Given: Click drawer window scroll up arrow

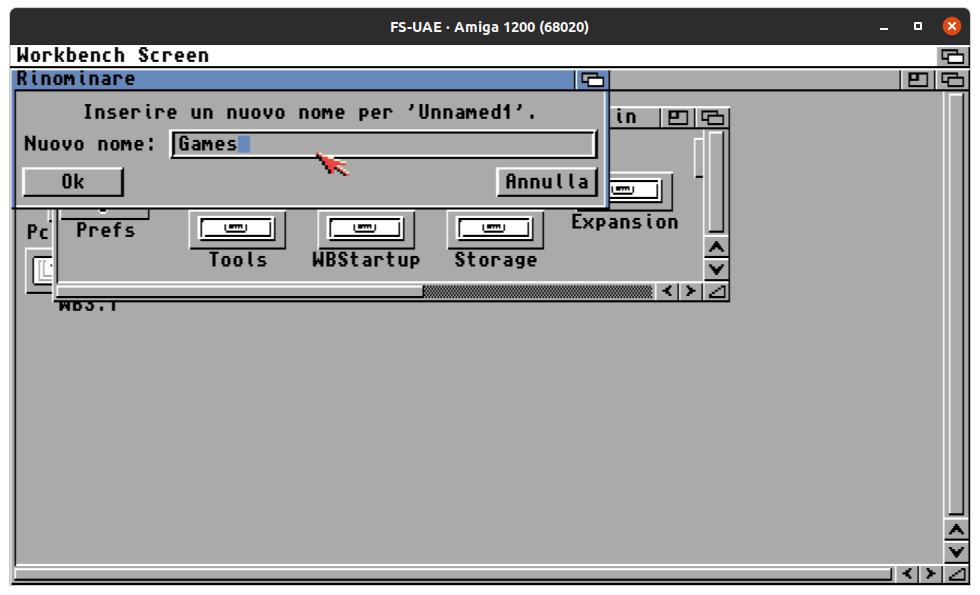Looking at the screenshot, I should (x=716, y=248).
